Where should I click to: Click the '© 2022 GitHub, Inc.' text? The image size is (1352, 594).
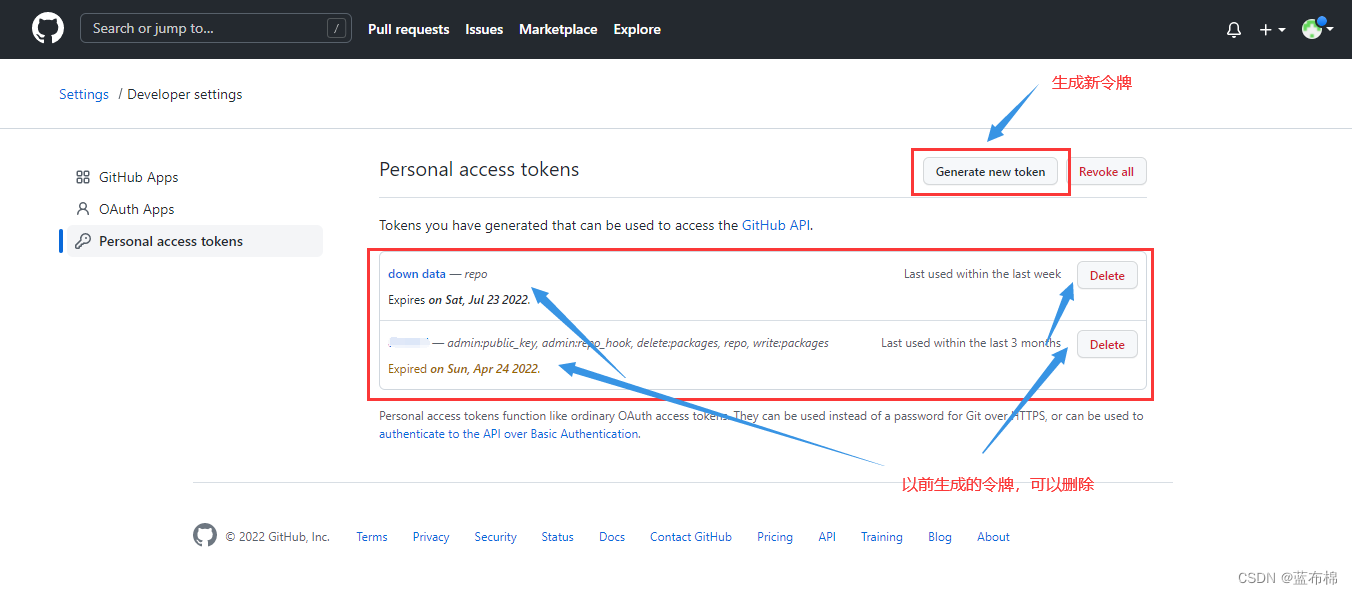pos(278,537)
